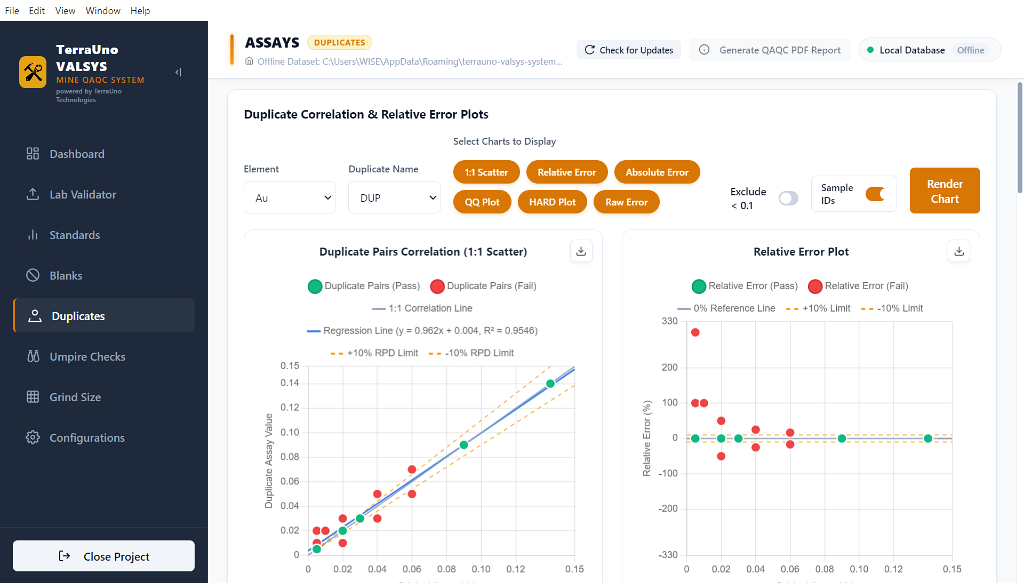Click the Lab Validator upload icon
This screenshot has height=583, width=1024.
coord(33,194)
